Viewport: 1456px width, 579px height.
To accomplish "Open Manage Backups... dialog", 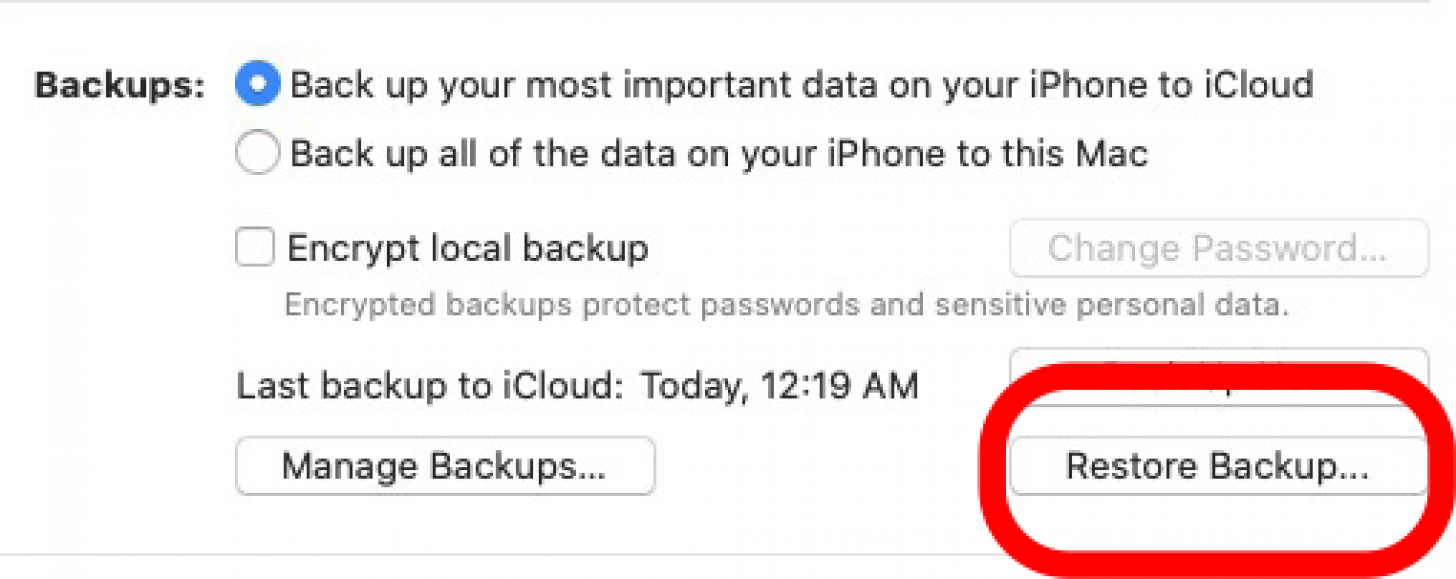I will coord(445,466).
